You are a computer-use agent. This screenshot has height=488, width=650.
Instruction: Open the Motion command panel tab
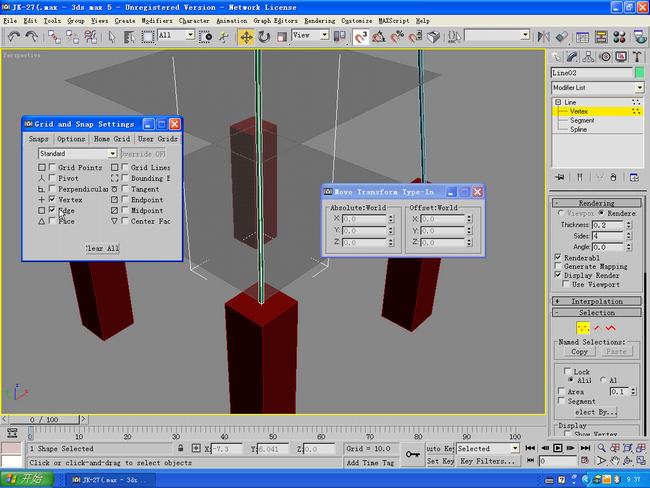click(x=605, y=57)
